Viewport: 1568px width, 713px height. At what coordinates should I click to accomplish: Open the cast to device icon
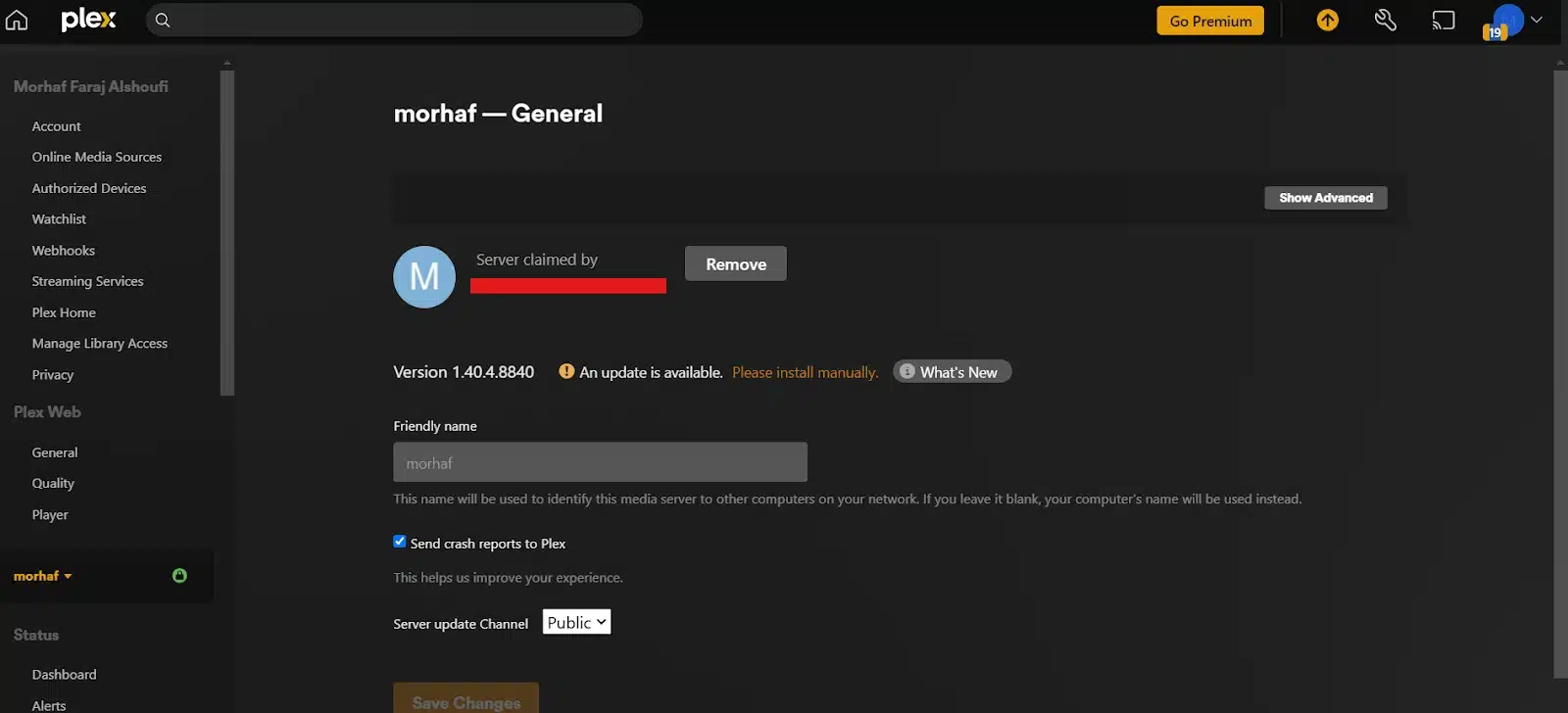1444,20
